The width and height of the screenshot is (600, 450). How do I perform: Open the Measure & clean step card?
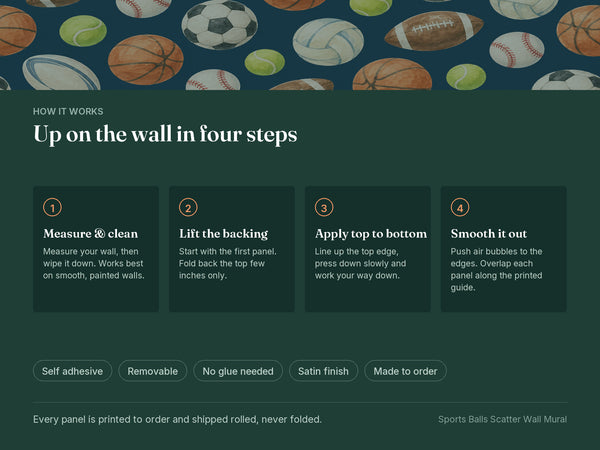96,249
